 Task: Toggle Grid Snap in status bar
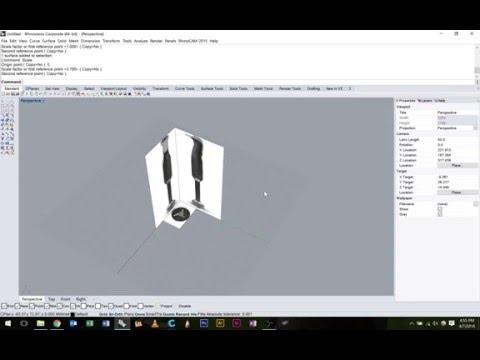click(107, 314)
